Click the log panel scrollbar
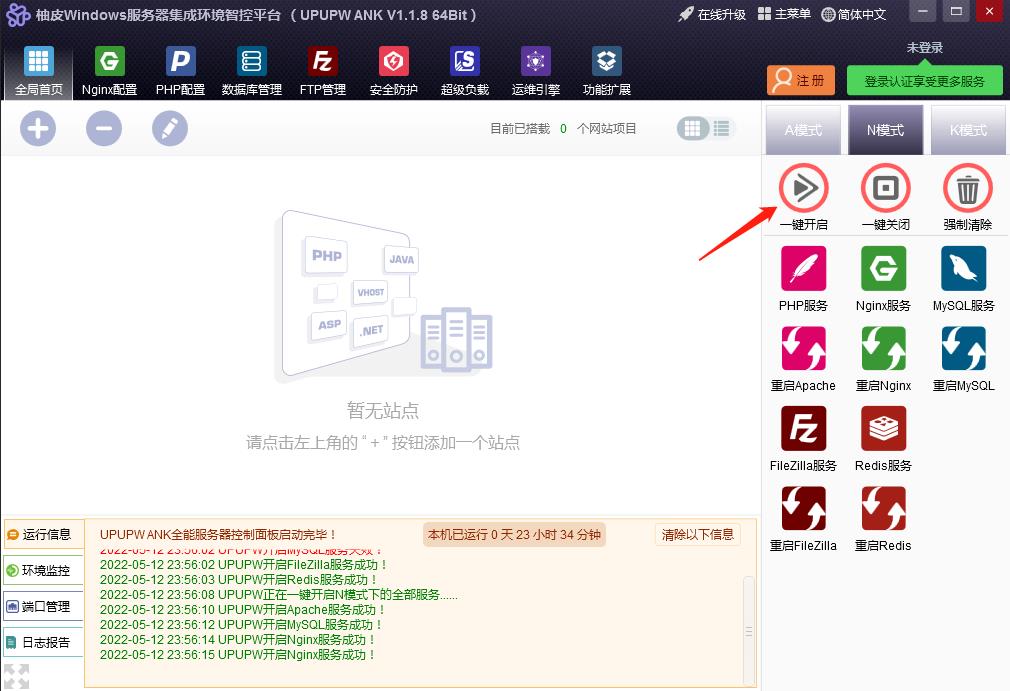The height and width of the screenshot is (691, 1010). pyautogui.click(x=748, y=631)
